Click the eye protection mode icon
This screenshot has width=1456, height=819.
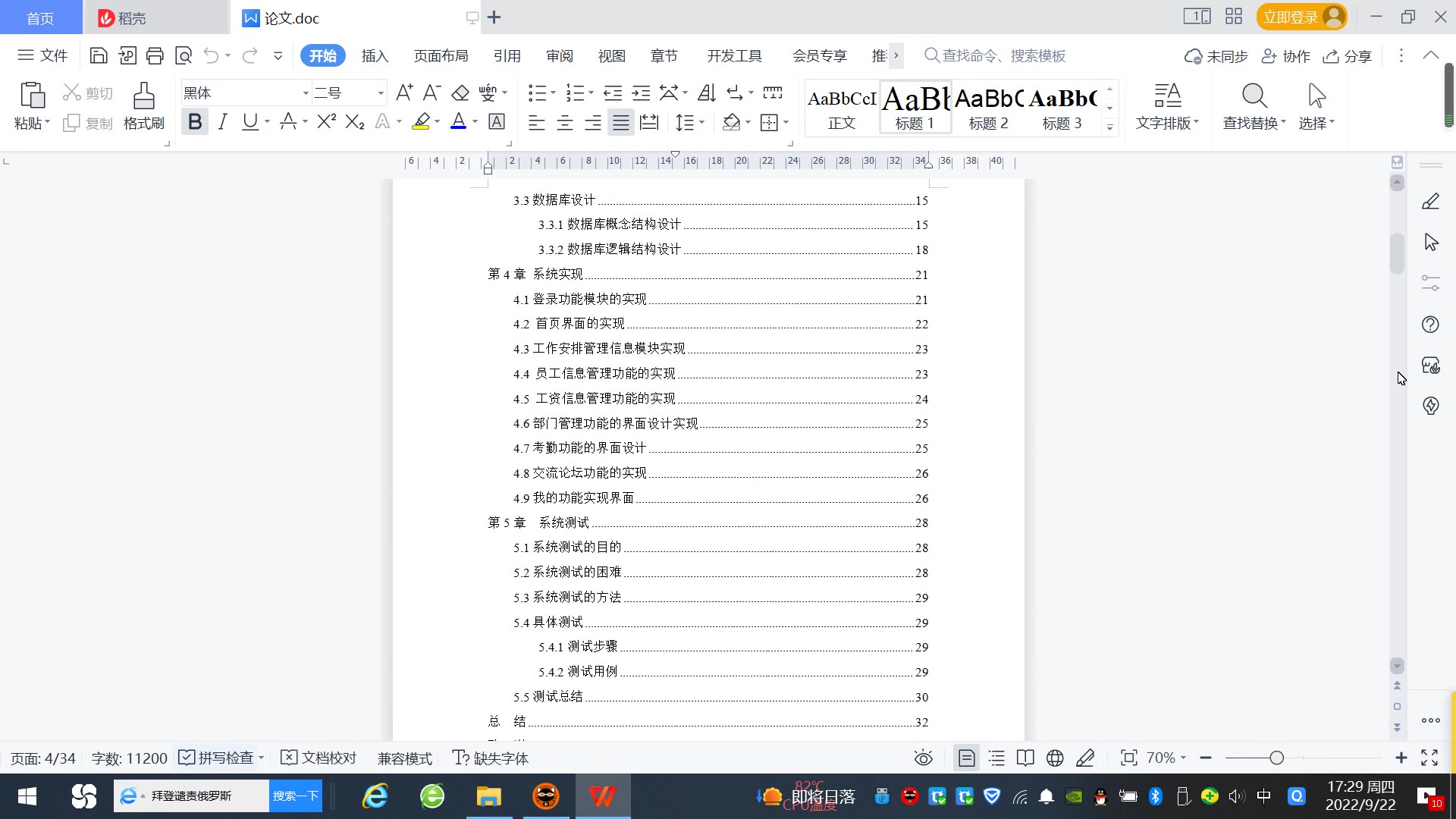[923, 758]
